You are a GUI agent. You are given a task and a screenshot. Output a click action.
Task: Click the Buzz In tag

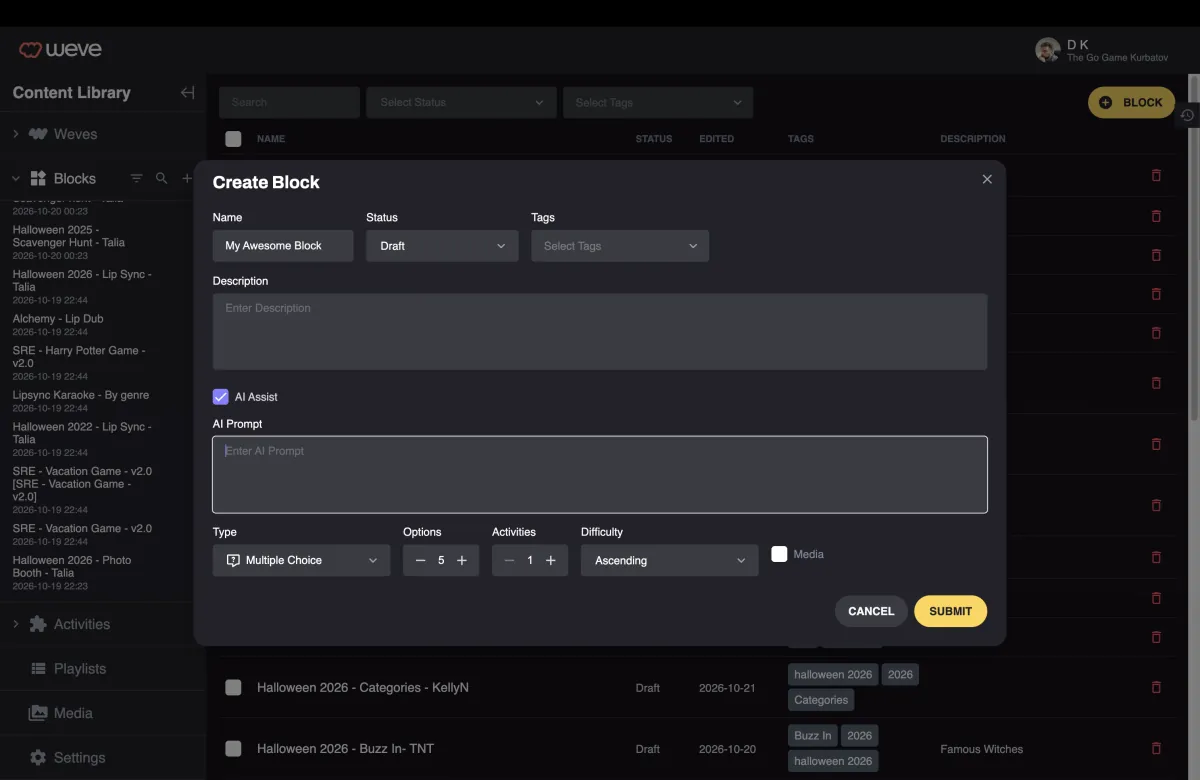812,735
